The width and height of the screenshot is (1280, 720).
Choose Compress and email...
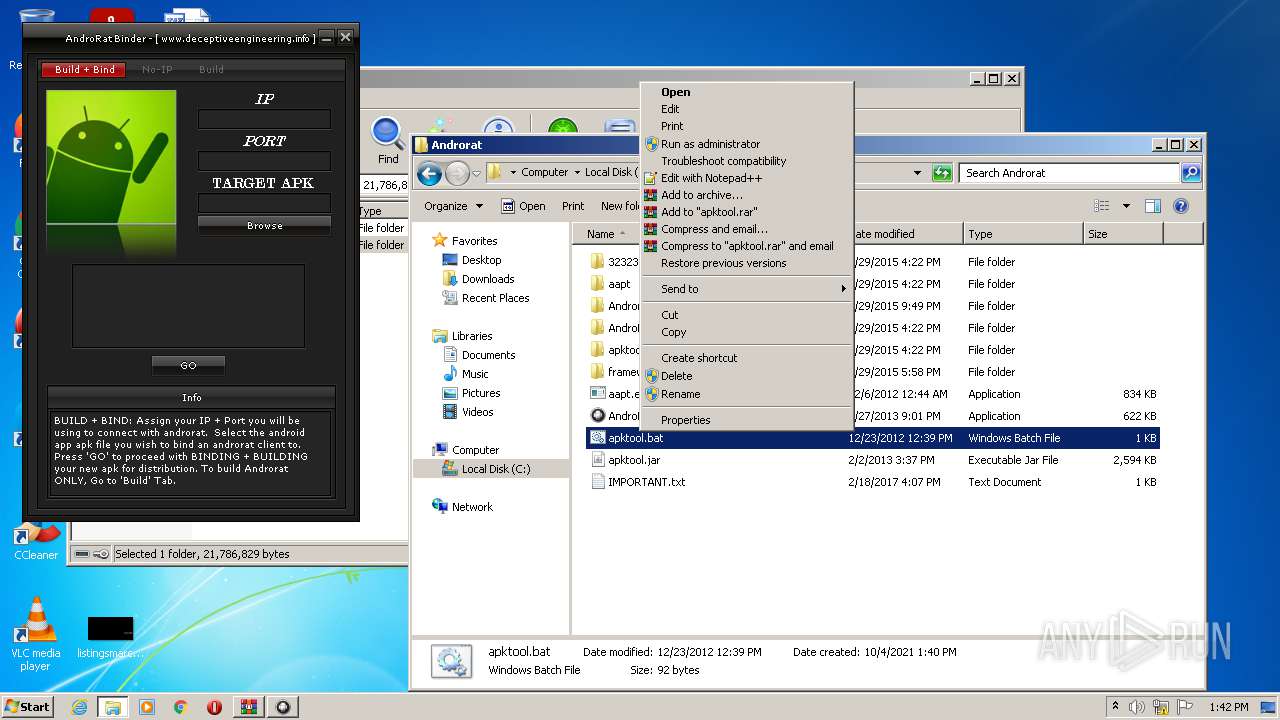coord(746,229)
